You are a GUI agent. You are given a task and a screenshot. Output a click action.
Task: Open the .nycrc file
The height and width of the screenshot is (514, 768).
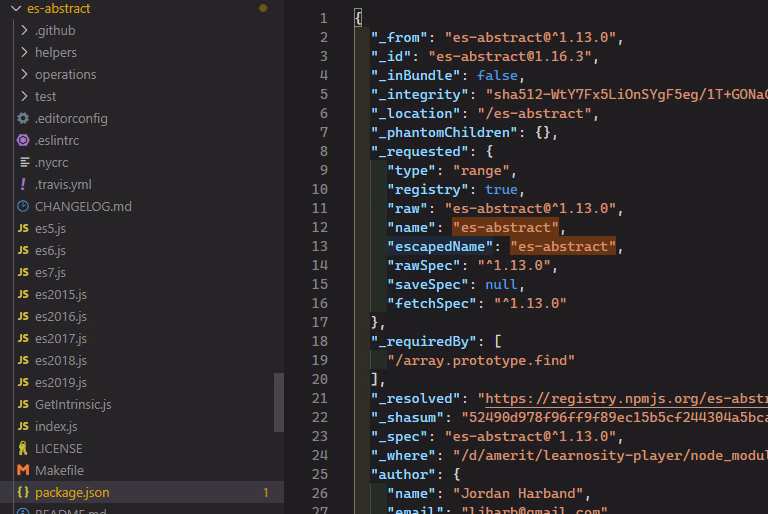[51, 162]
